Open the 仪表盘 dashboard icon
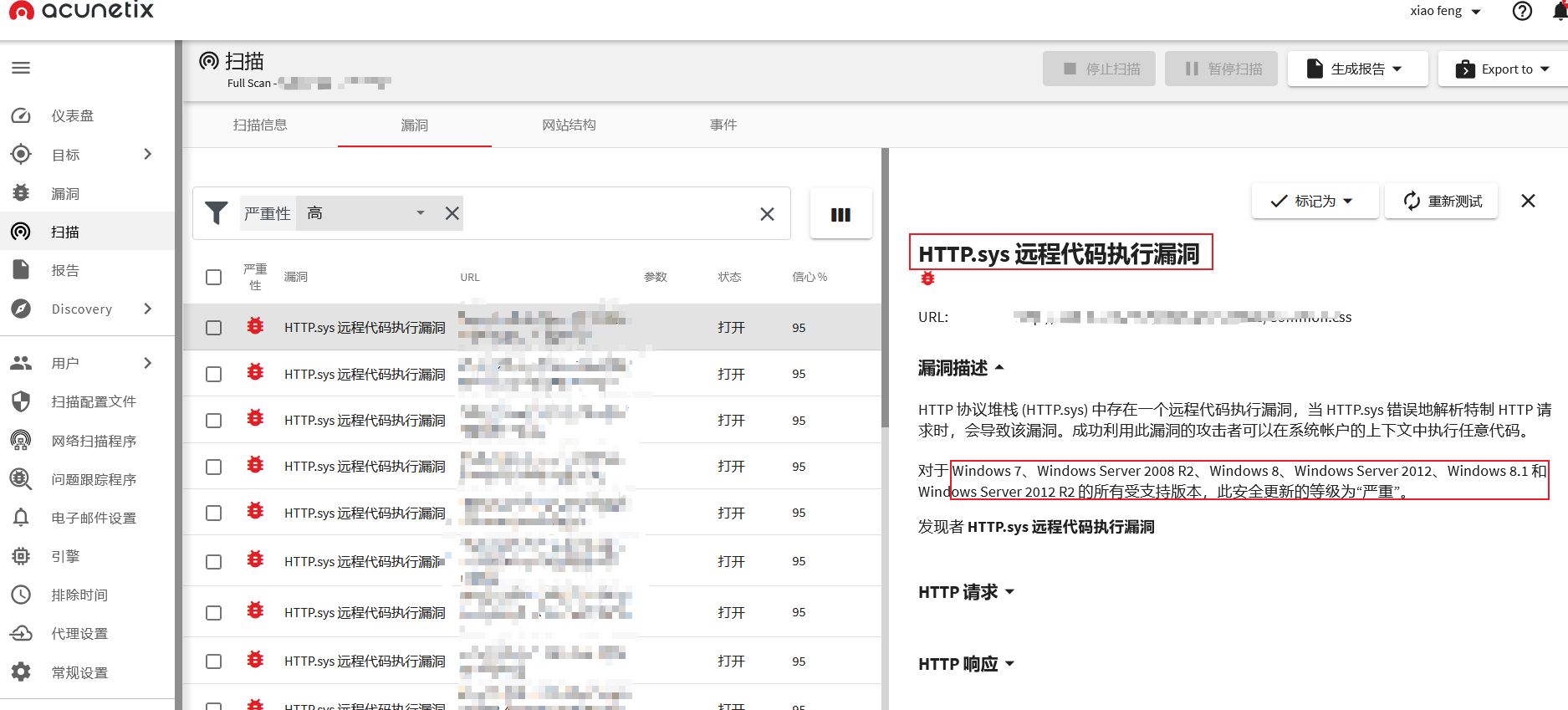The height and width of the screenshot is (710, 1568). 21,115
